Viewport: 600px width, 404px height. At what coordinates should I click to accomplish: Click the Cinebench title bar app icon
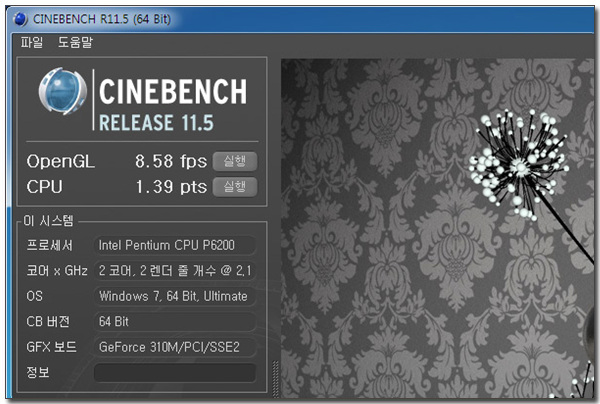(20, 18)
